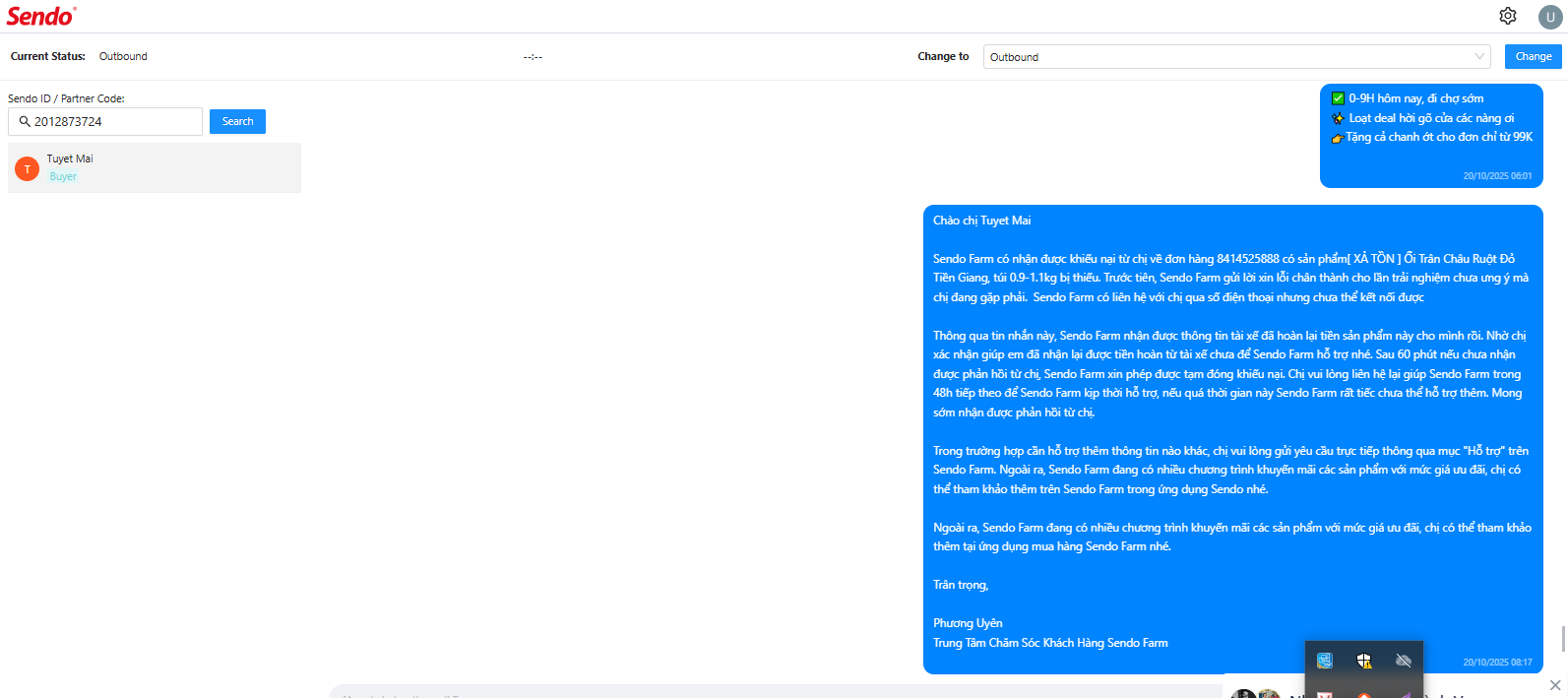Click the timer display showing --:--
1568x698 pixels.
[x=533, y=57]
